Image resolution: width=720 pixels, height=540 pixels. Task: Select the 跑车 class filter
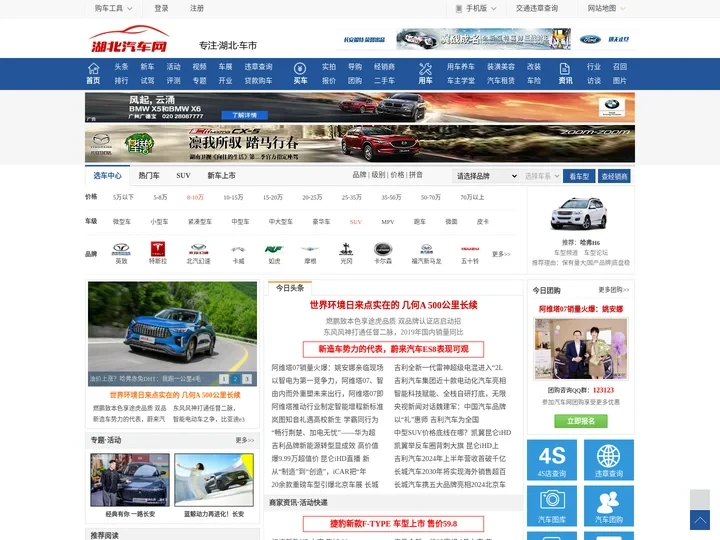tap(420, 222)
